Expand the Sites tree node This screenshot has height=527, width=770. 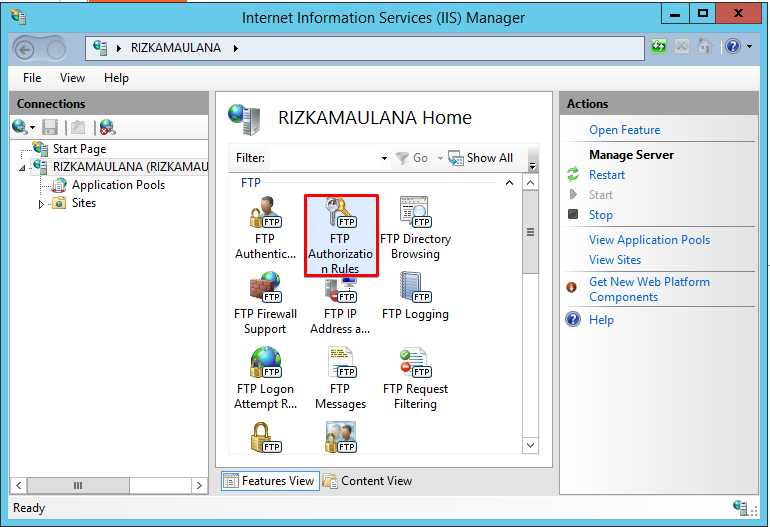click(41, 204)
